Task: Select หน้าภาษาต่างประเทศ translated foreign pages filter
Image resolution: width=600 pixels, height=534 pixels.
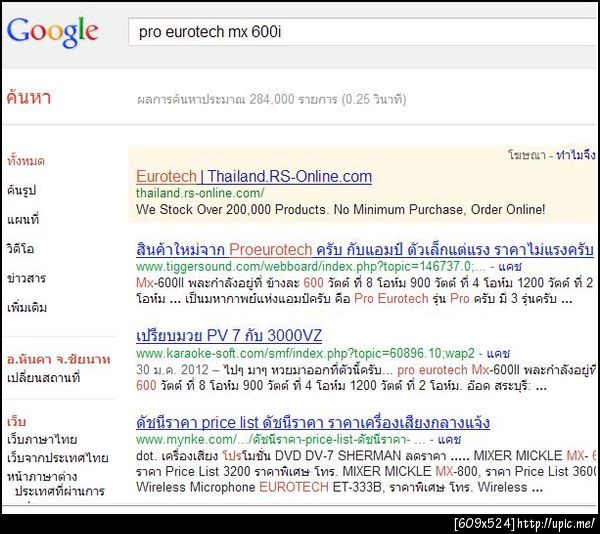Action: [x=55, y=484]
